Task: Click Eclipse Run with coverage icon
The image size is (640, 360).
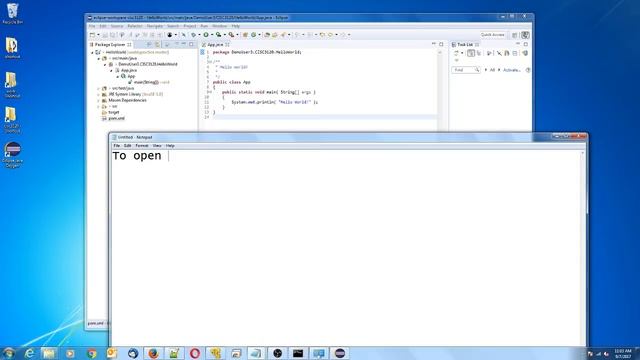Action: 218,35
